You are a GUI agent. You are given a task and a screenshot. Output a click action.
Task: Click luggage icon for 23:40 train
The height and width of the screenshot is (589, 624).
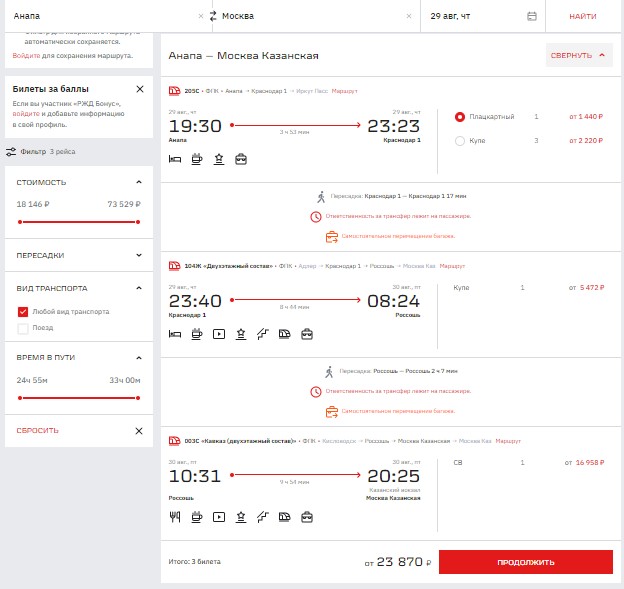tap(307, 334)
